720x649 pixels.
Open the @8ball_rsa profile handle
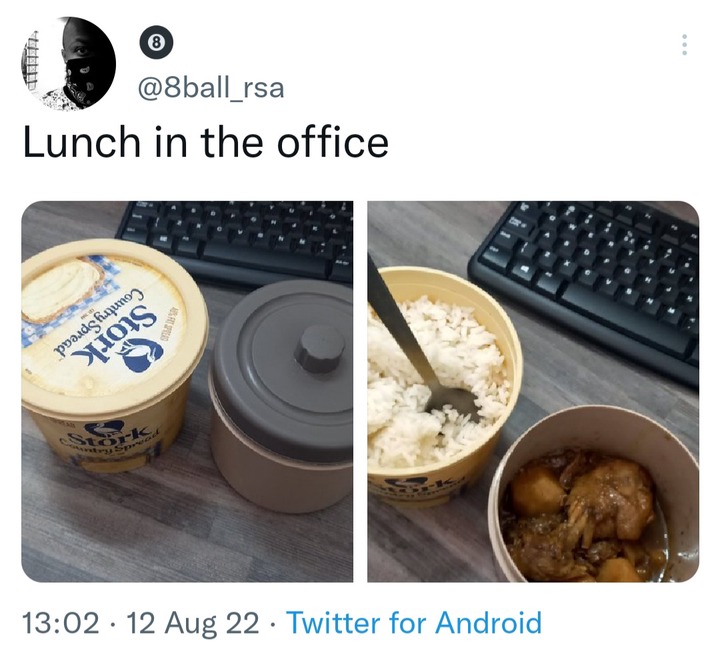coord(211,88)
